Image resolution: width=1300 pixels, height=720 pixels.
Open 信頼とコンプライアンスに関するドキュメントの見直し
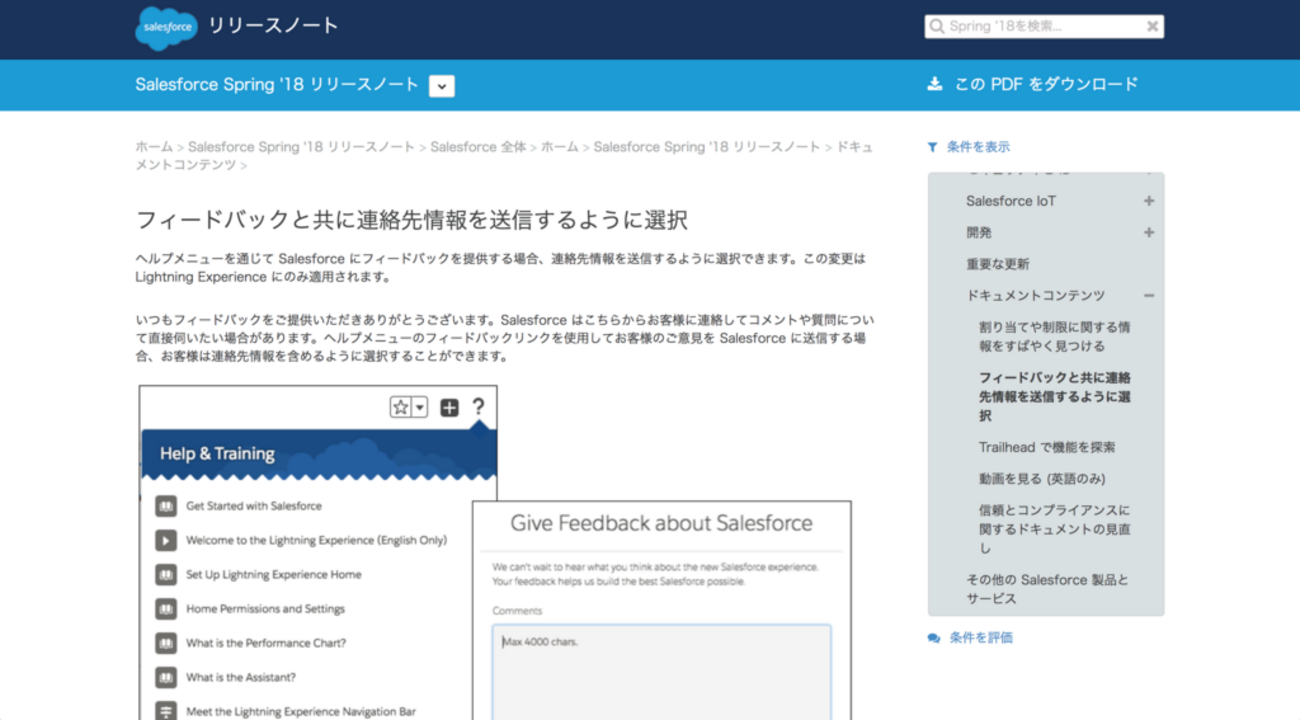(x=1055, y=529)
